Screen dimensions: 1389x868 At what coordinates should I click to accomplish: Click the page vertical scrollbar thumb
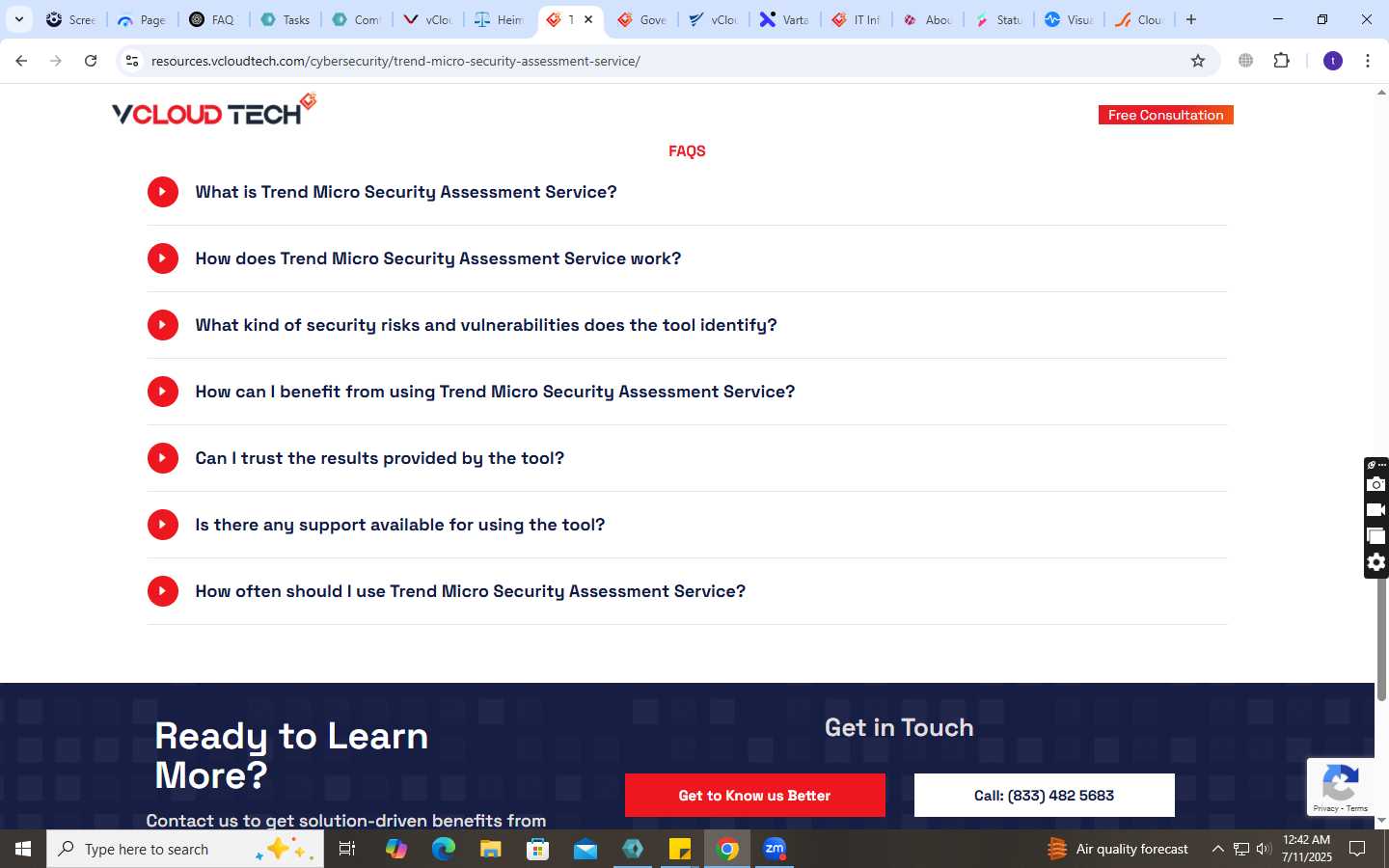(1381, 639)
